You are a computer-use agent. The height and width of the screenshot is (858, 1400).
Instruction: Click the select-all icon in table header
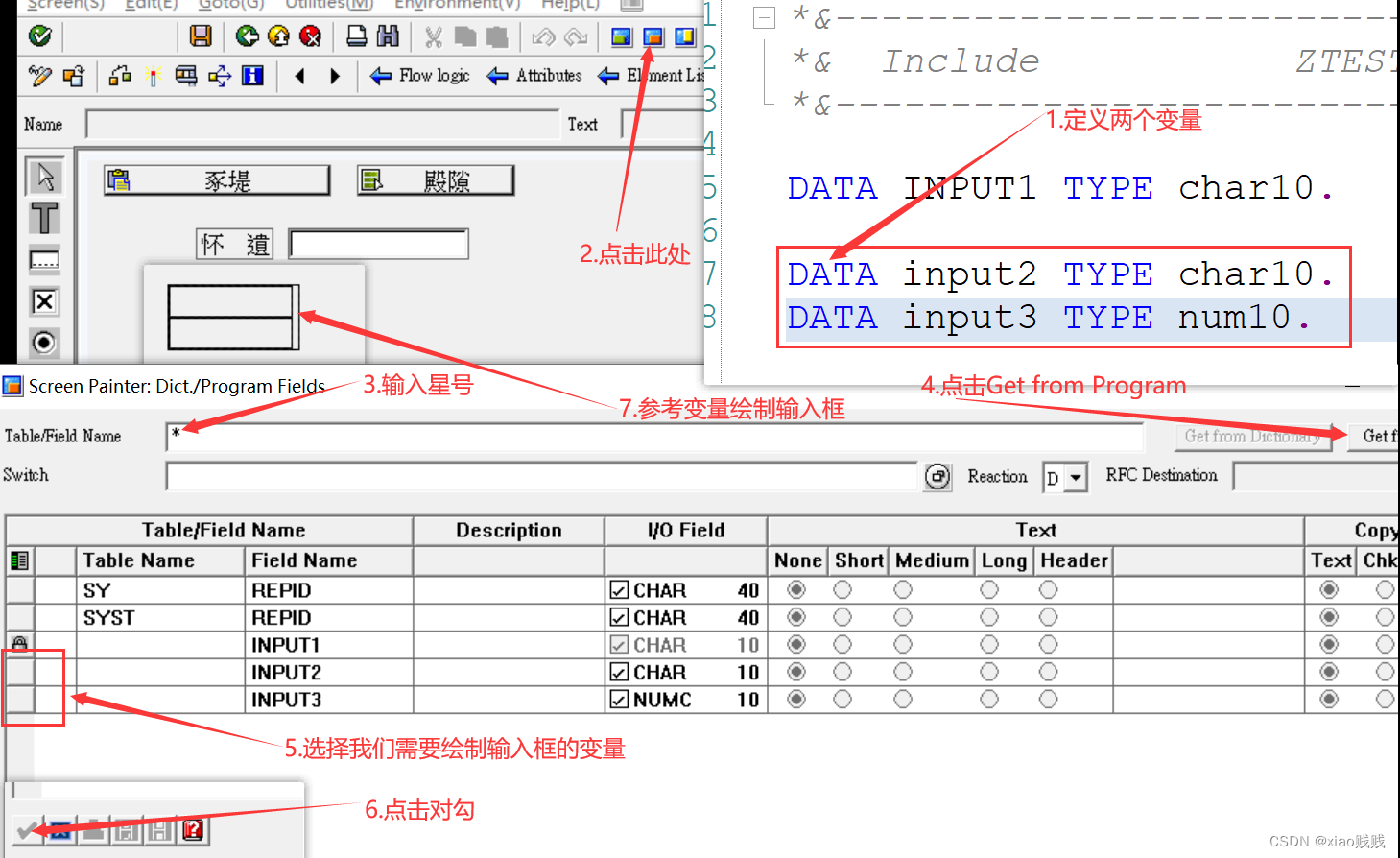(18, 560)
